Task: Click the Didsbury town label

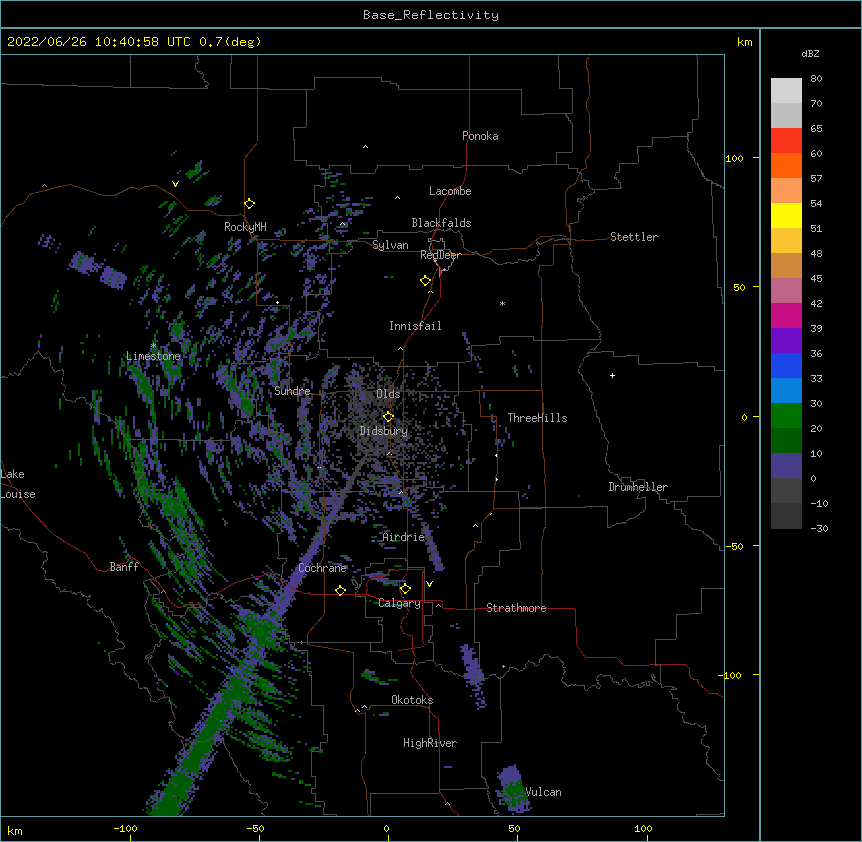Action: pos(384,431)
